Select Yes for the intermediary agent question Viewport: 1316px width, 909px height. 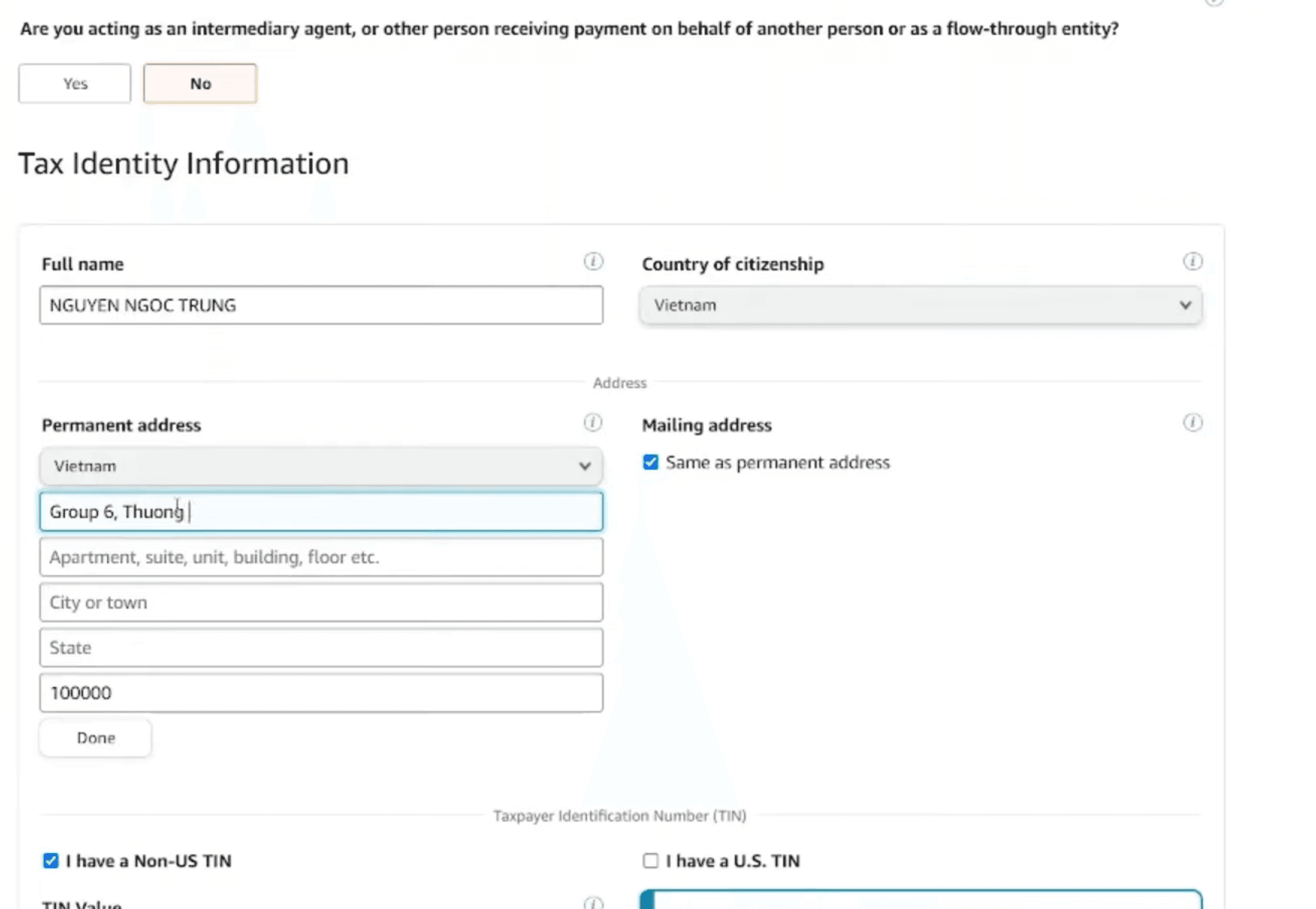[75, 83]
